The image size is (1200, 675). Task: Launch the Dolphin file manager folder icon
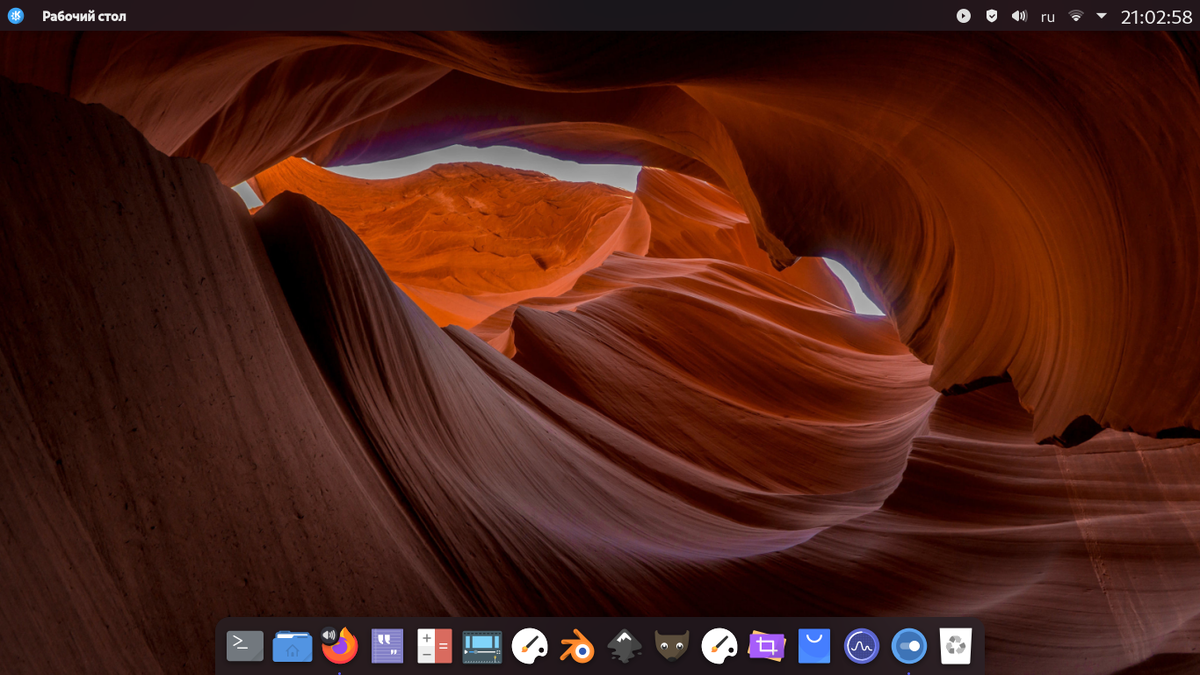pos(292,646)
